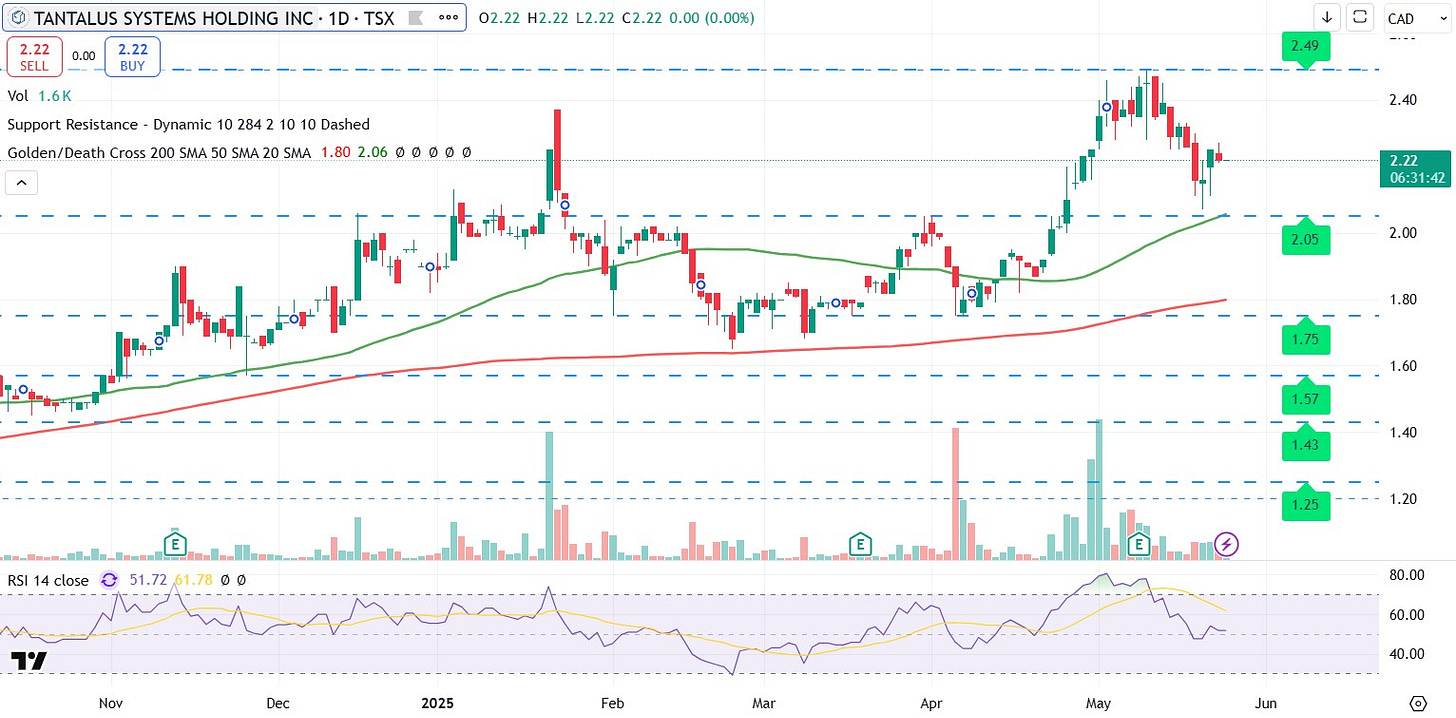Open the chart settings gear icon
Viewport: 1456px width, 718px height.
[1418, 704]
